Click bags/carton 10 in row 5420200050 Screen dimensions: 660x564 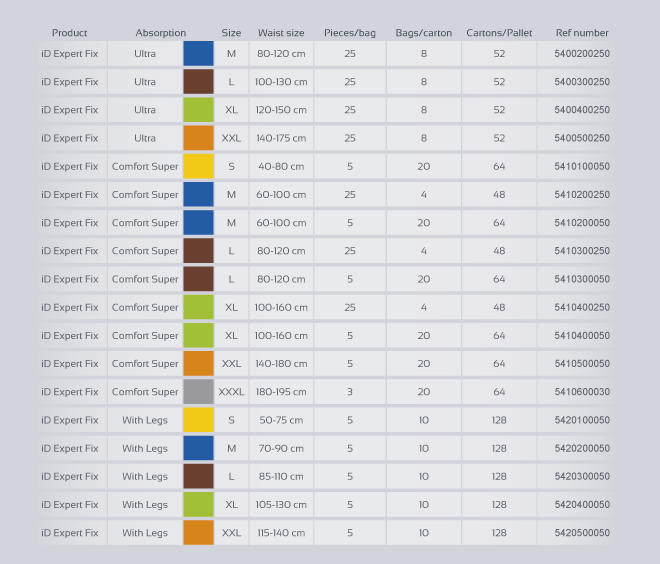(x=423, y=448)
